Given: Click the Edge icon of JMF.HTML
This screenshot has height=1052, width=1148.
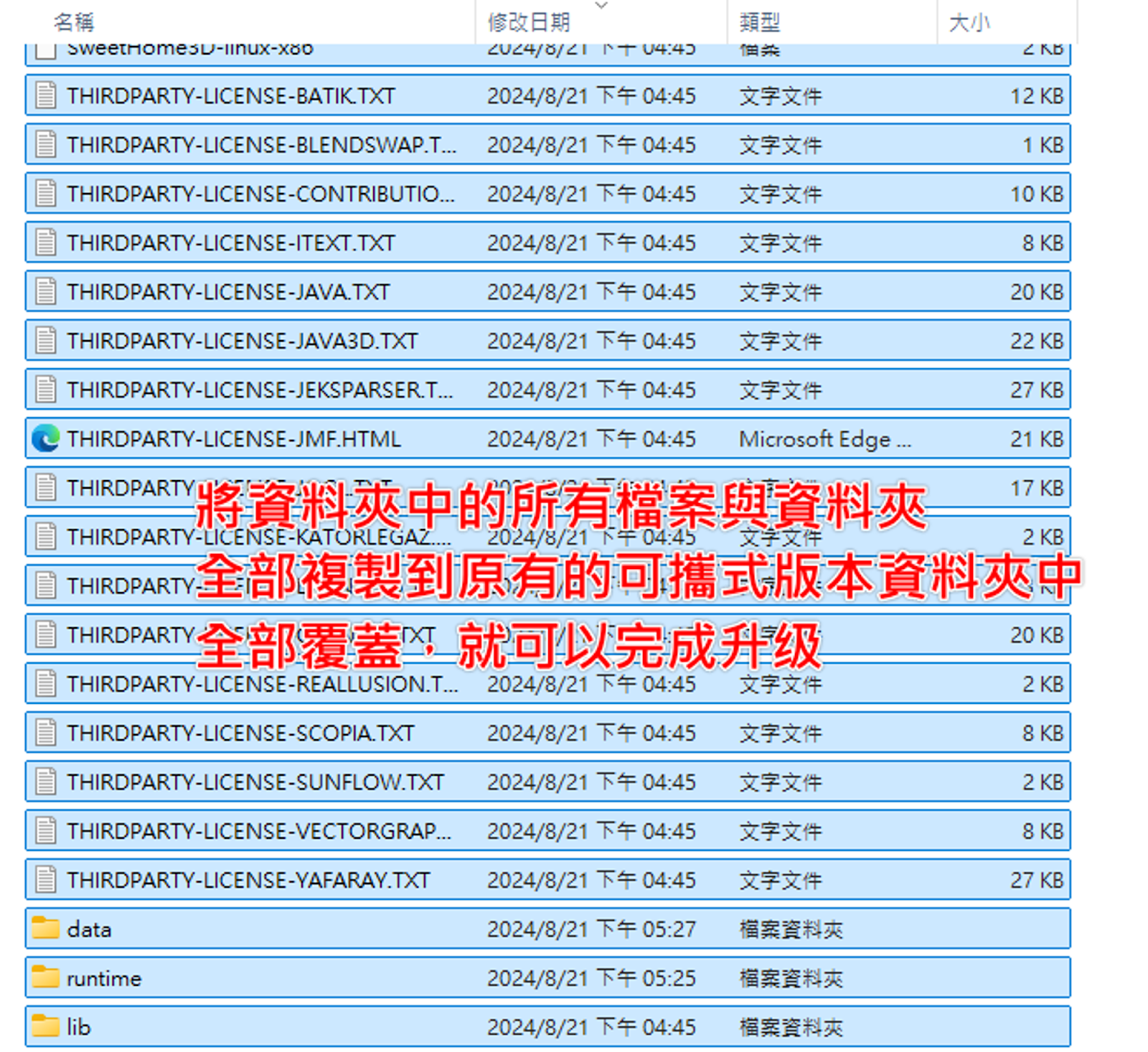Looking at the screenshot, I should click(46, 438).
